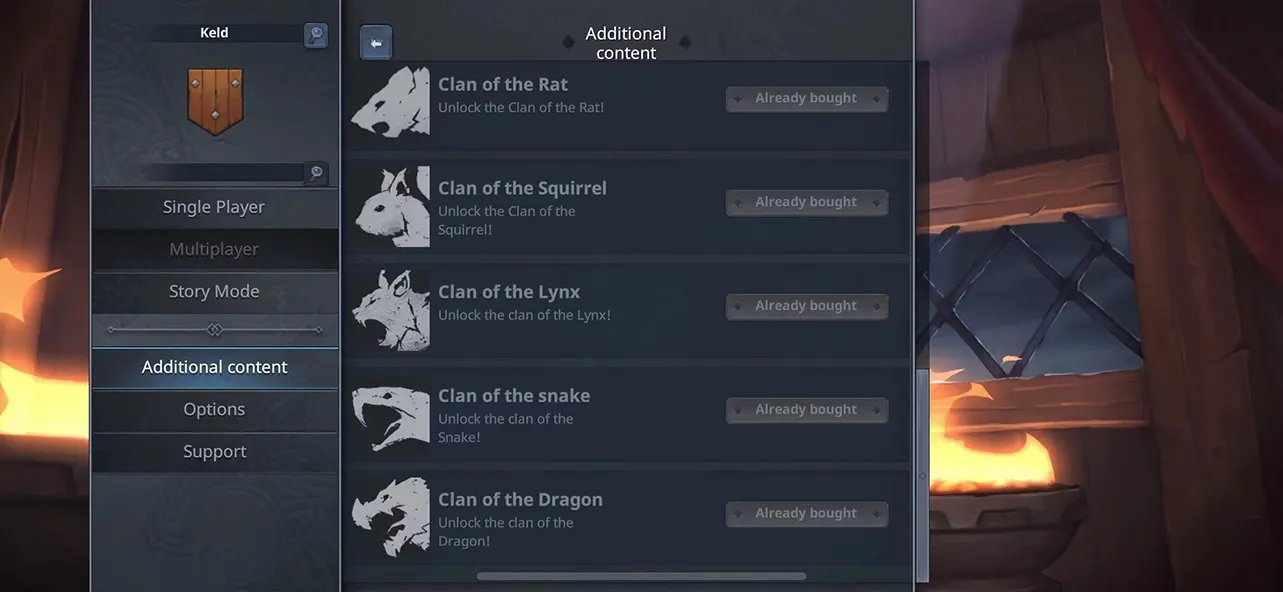Click Already bought for Clan of the Rat
1283x592 pixels.
coord(807,98)
